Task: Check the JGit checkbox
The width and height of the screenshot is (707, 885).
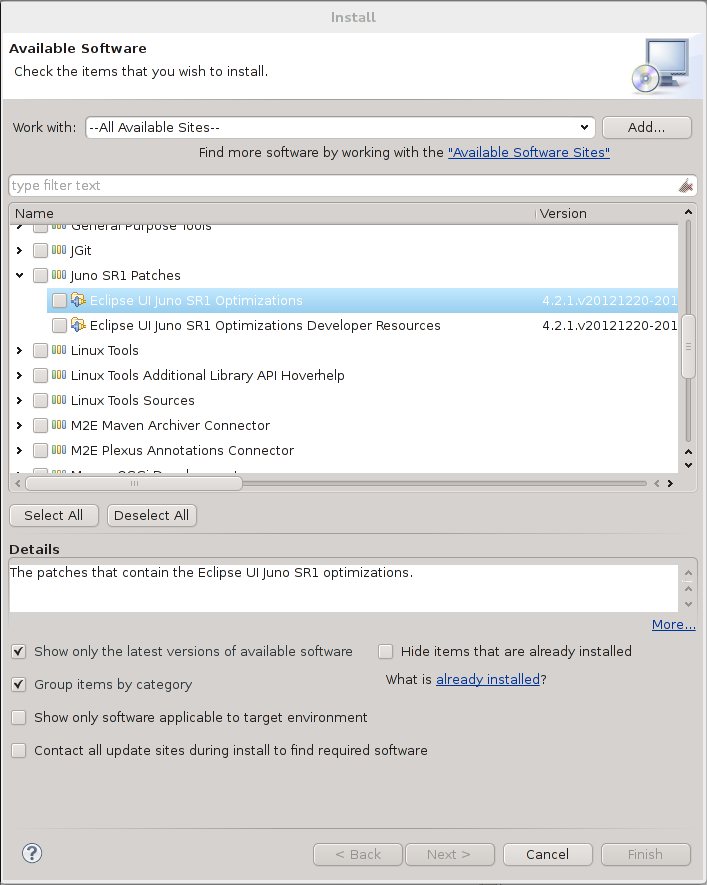Action: 40,251
